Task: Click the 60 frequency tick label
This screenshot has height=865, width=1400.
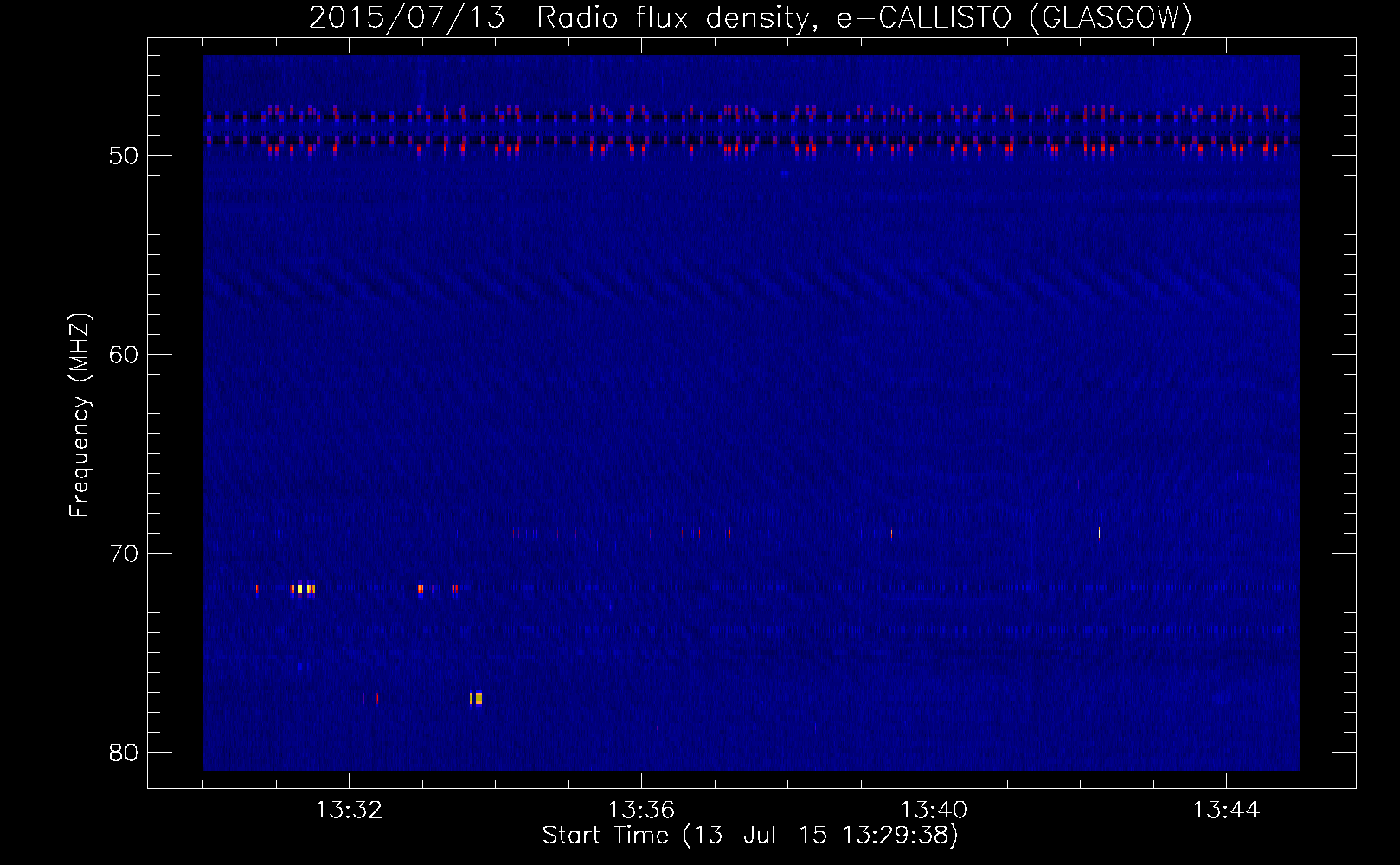Action: [x=124, y=355]
